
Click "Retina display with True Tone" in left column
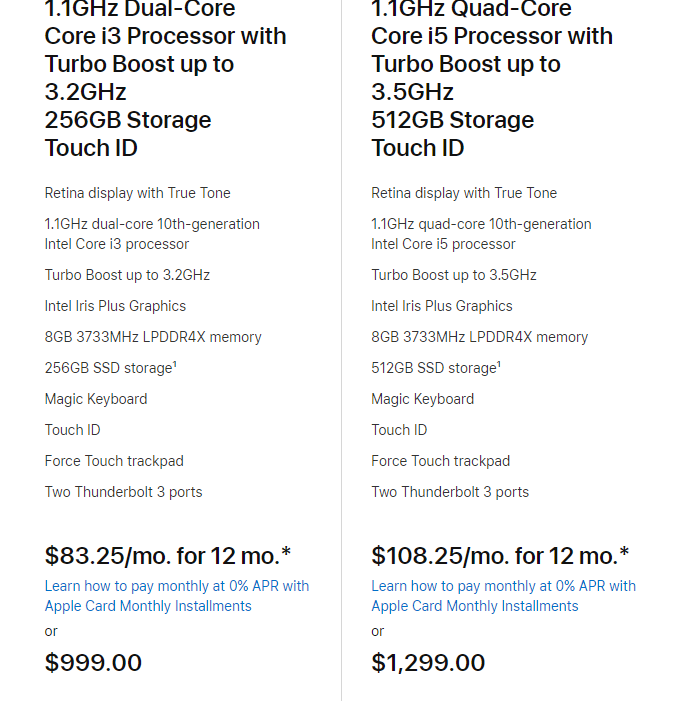[x=137, y=193]
